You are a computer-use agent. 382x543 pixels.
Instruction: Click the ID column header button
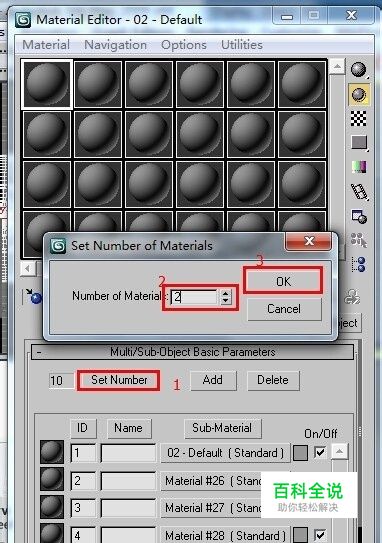[x=82, y=428]
